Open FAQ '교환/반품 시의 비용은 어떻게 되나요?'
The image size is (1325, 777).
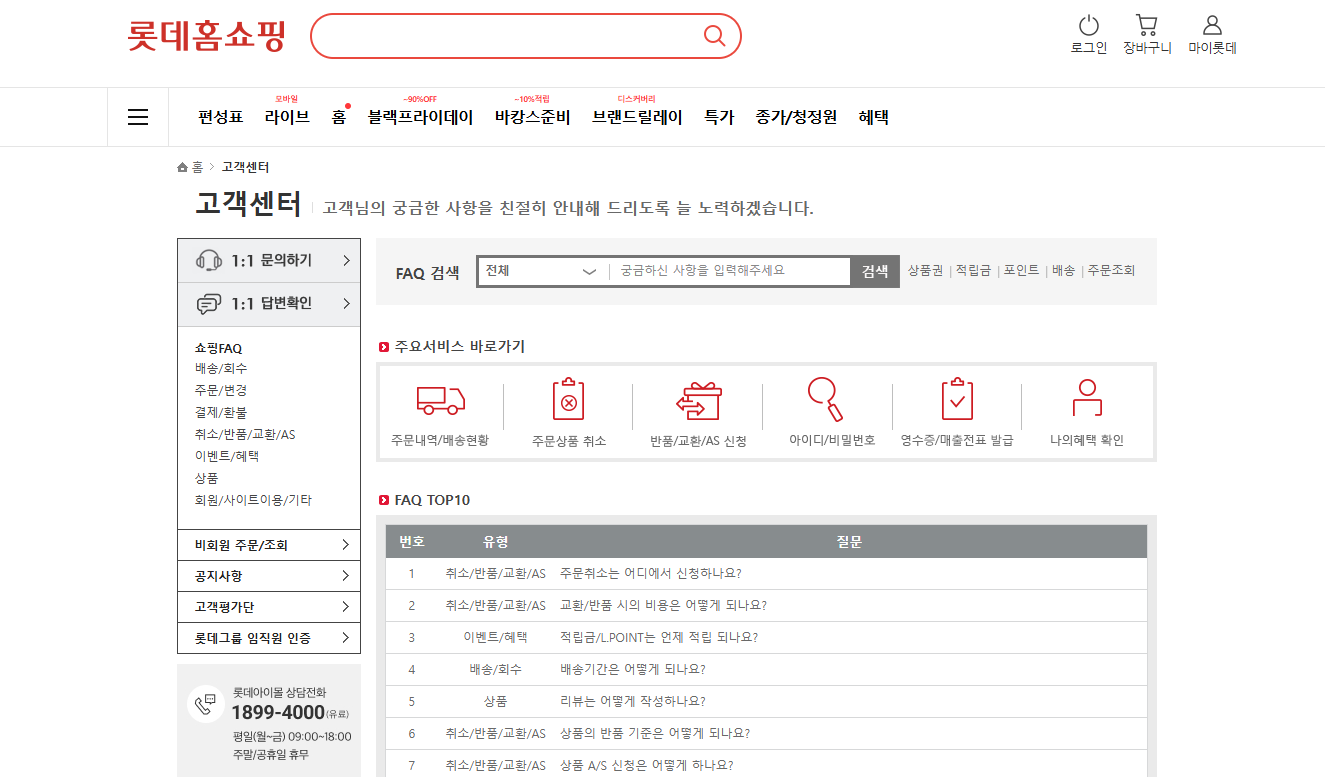click(x=663, y=605)
